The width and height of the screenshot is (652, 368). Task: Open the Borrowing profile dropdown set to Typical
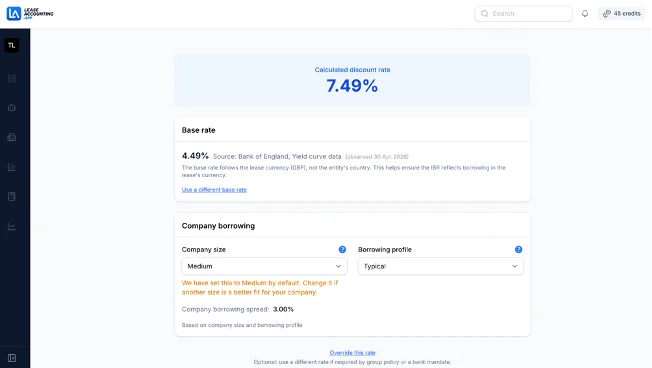click(x=440, y=266)
